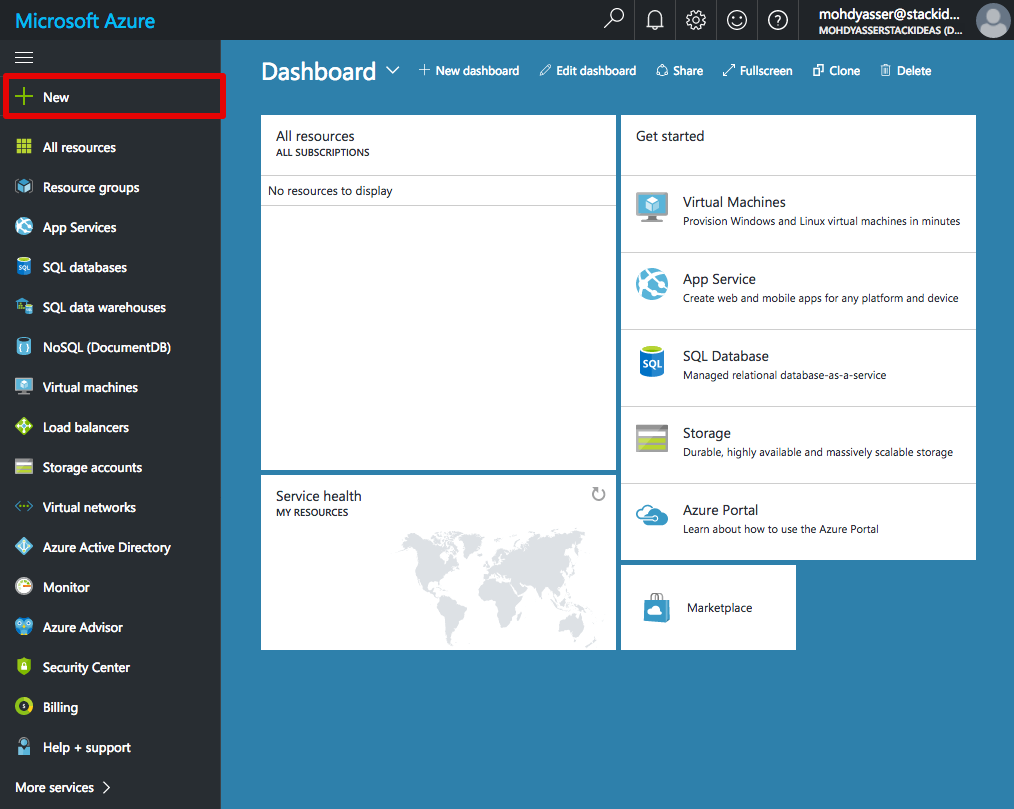1014x809 pixels.
Task: Click the Storage accounts icon
Action: pos(24,467)
